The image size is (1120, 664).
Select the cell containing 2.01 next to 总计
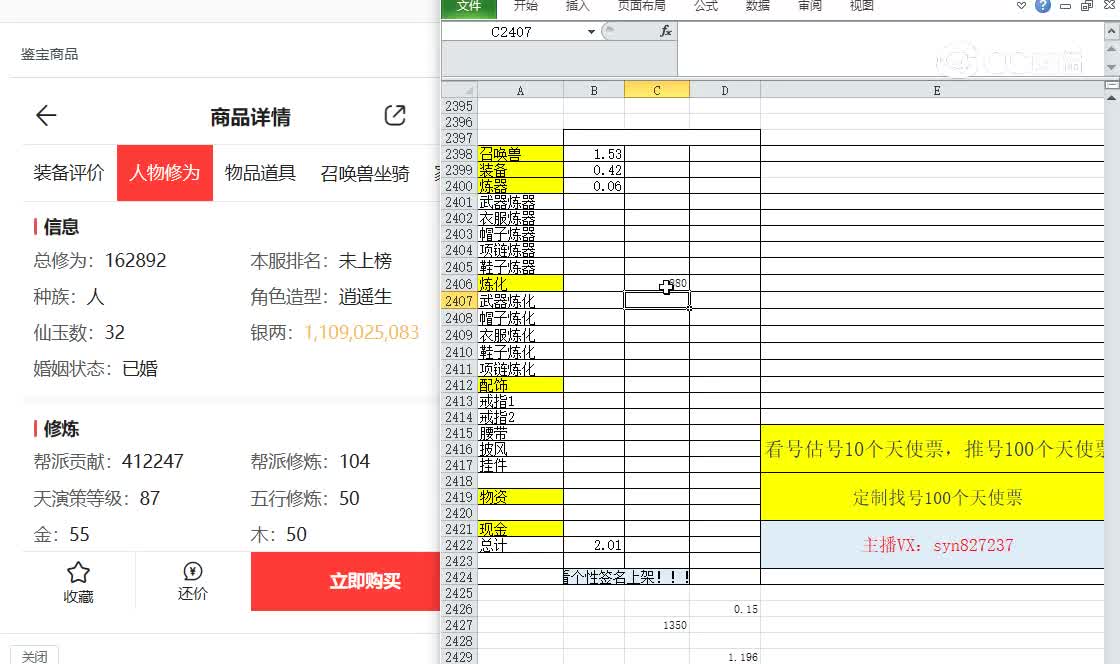[x=594, y=545]
